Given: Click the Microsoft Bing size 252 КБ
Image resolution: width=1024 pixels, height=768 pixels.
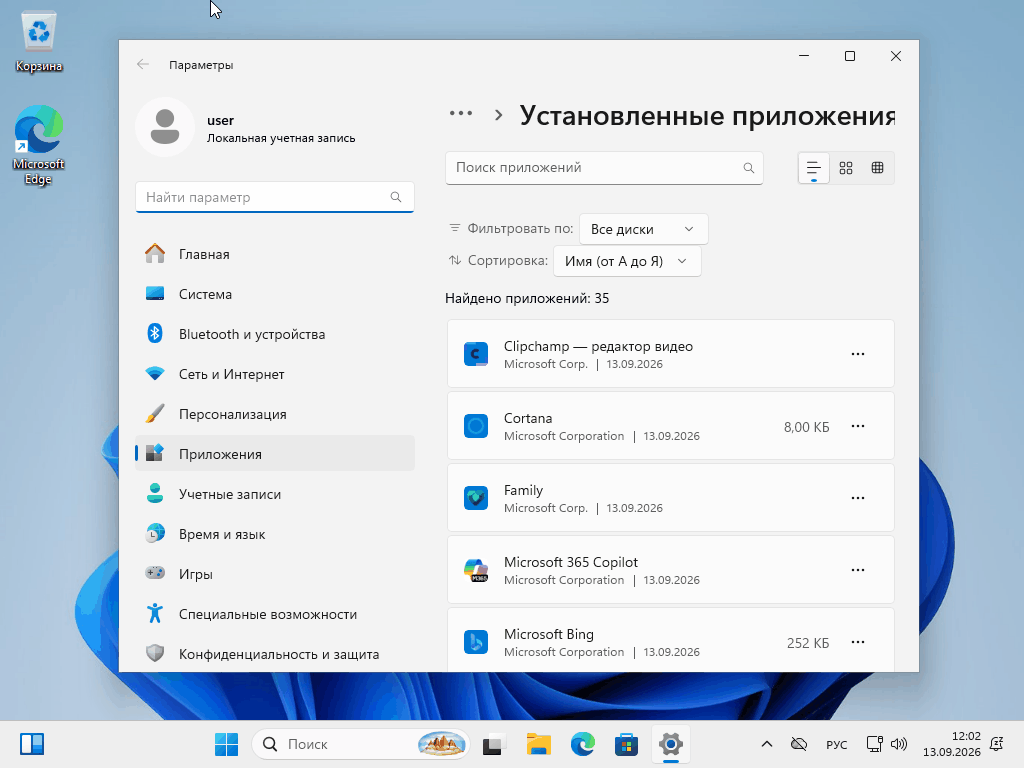Looking at the screenshot, I should click(x=808, y=643).
